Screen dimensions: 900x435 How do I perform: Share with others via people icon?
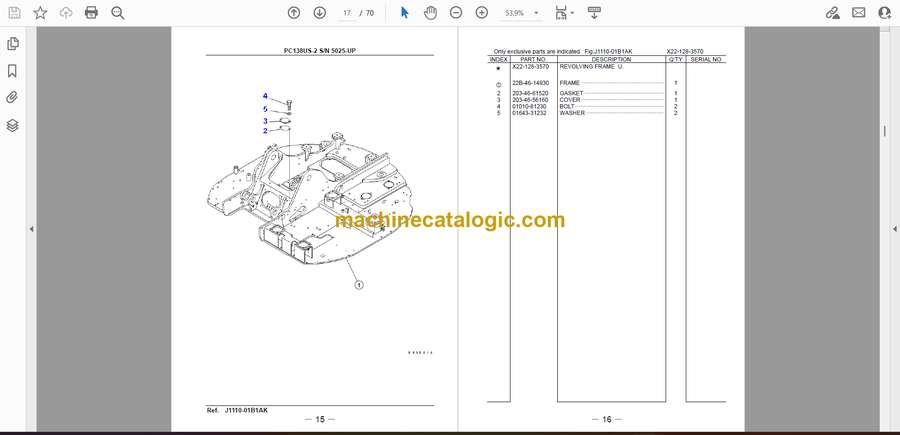[x=885, y=13]
